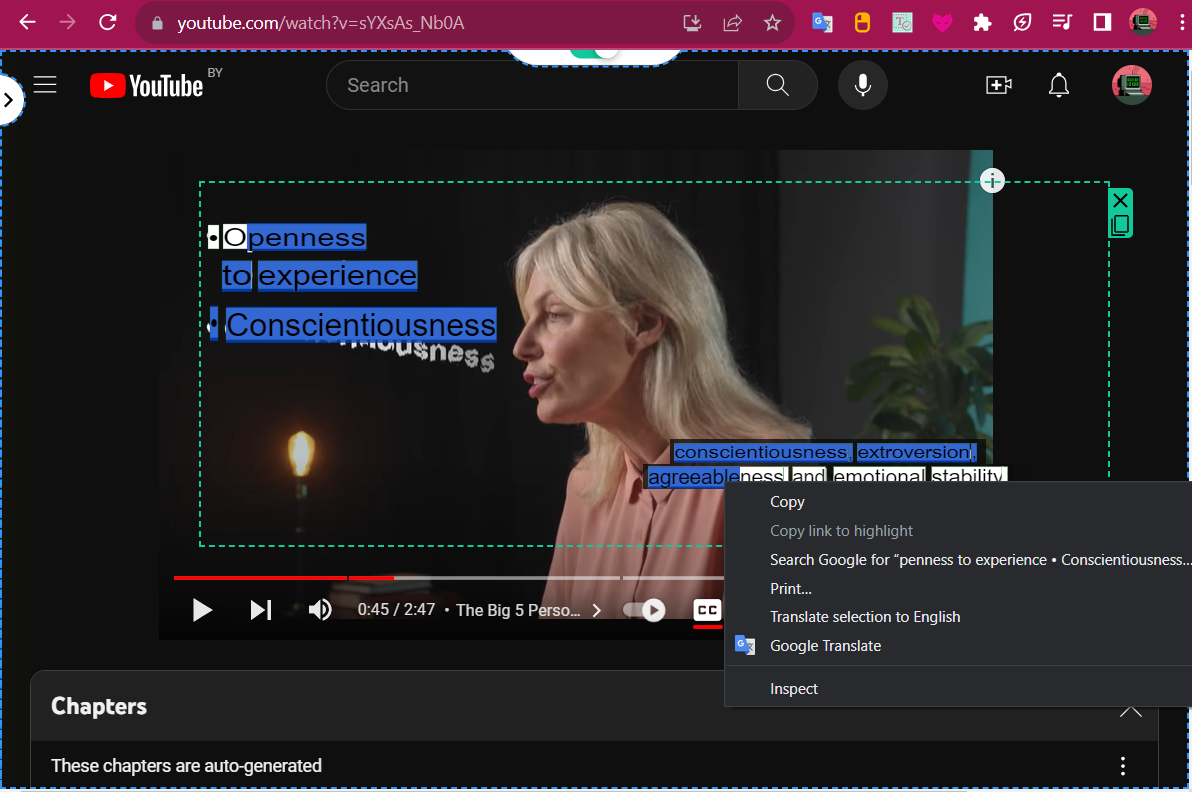Open the text capture extension icon
The height and width of the screenshot is (792, 1192).
(x=902, y=23)
